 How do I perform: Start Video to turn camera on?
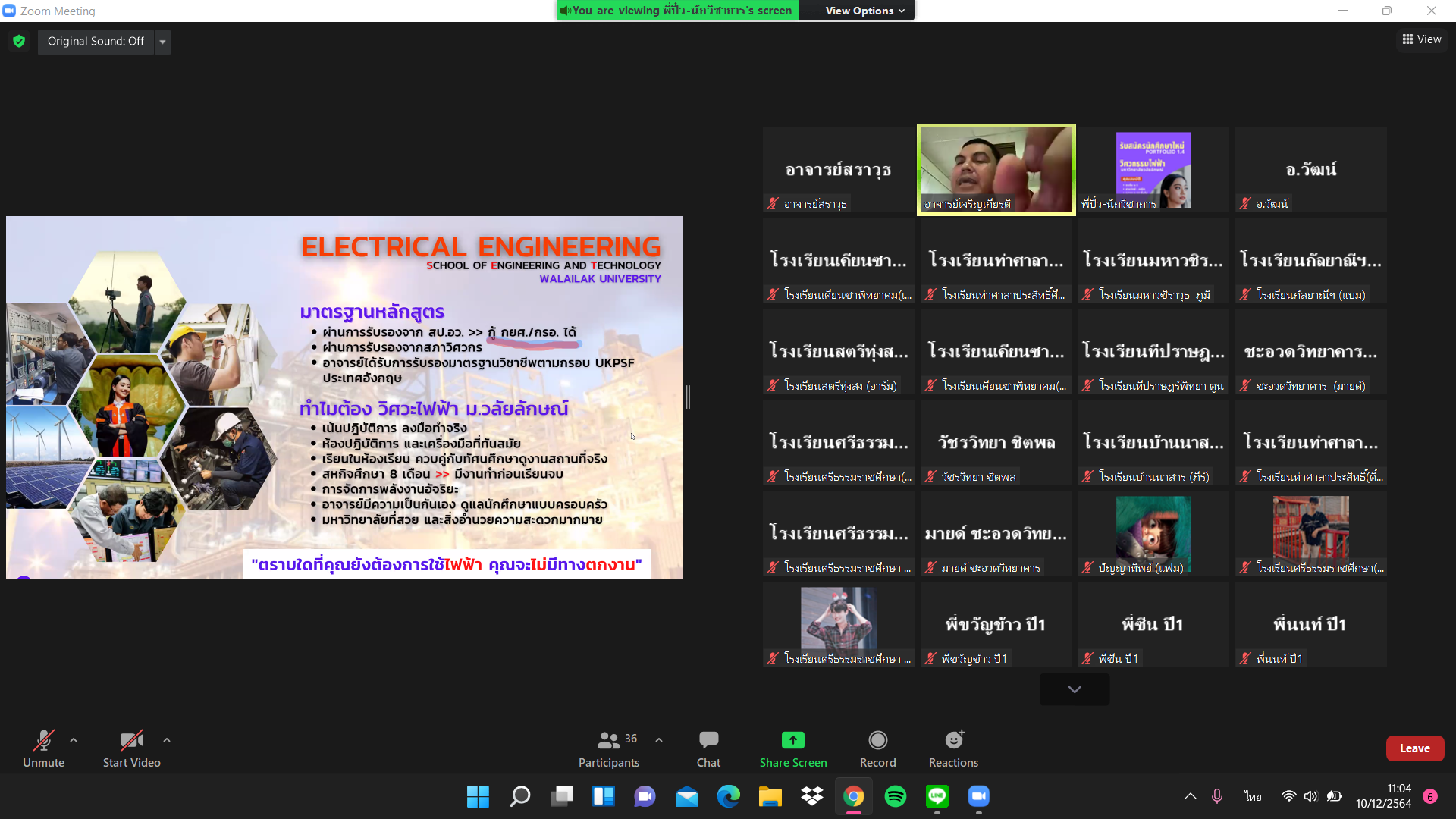(131, 748)
